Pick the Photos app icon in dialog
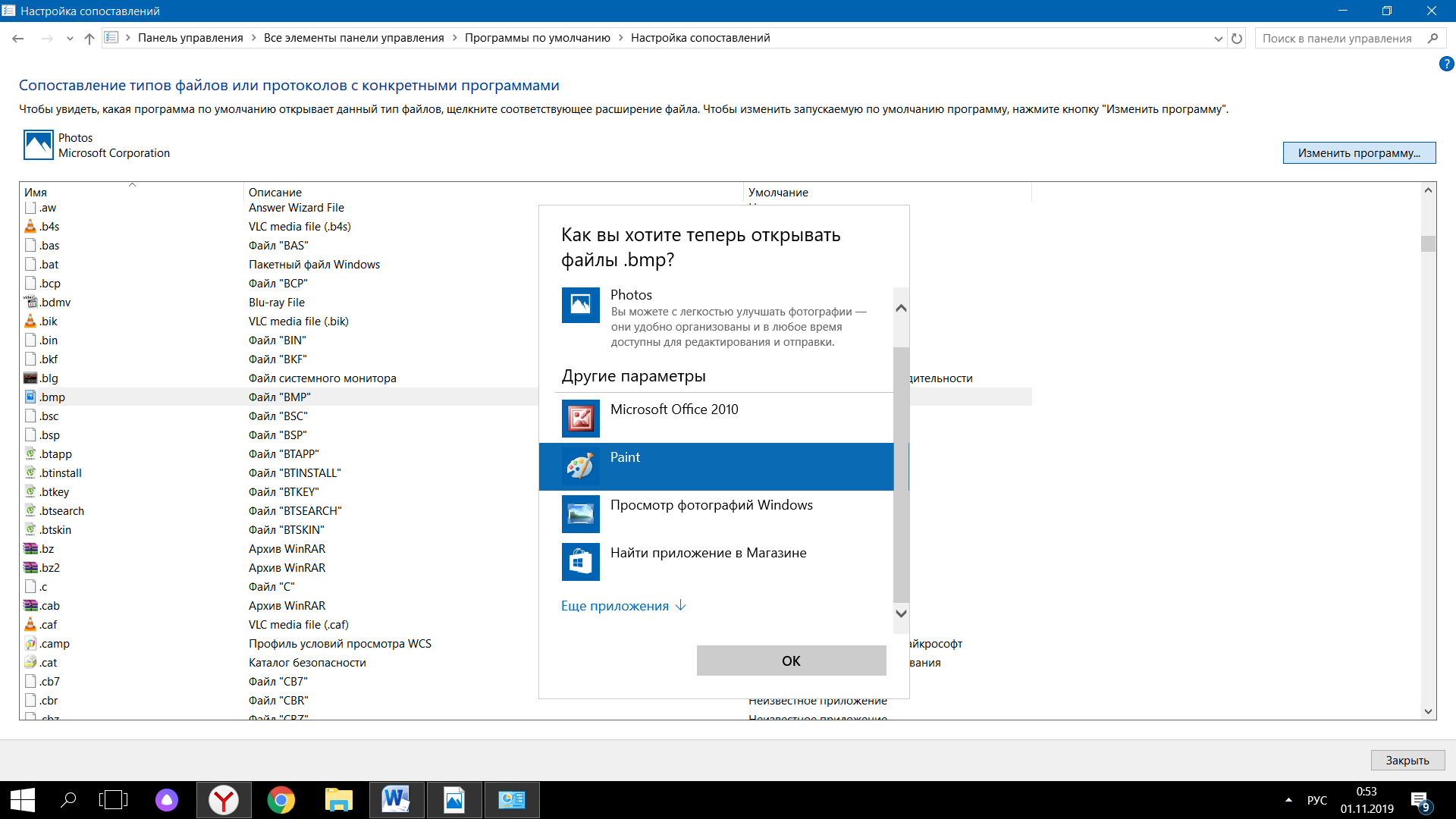Screen dimensions: 1456x819 tap(580, 305)
